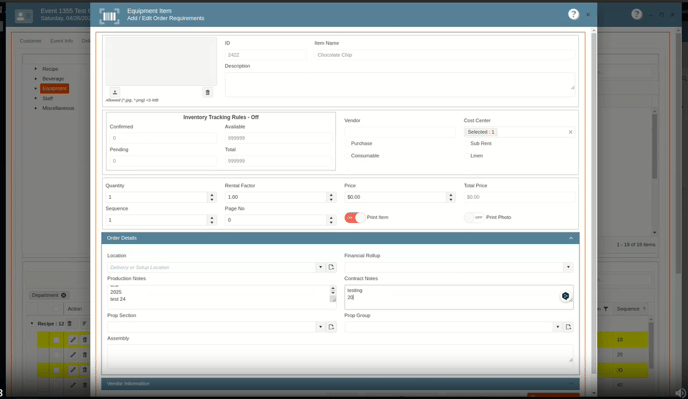The image size is (688, 399).
Task: Edit the sequence 40 row
Action: (x=73, y=385)
